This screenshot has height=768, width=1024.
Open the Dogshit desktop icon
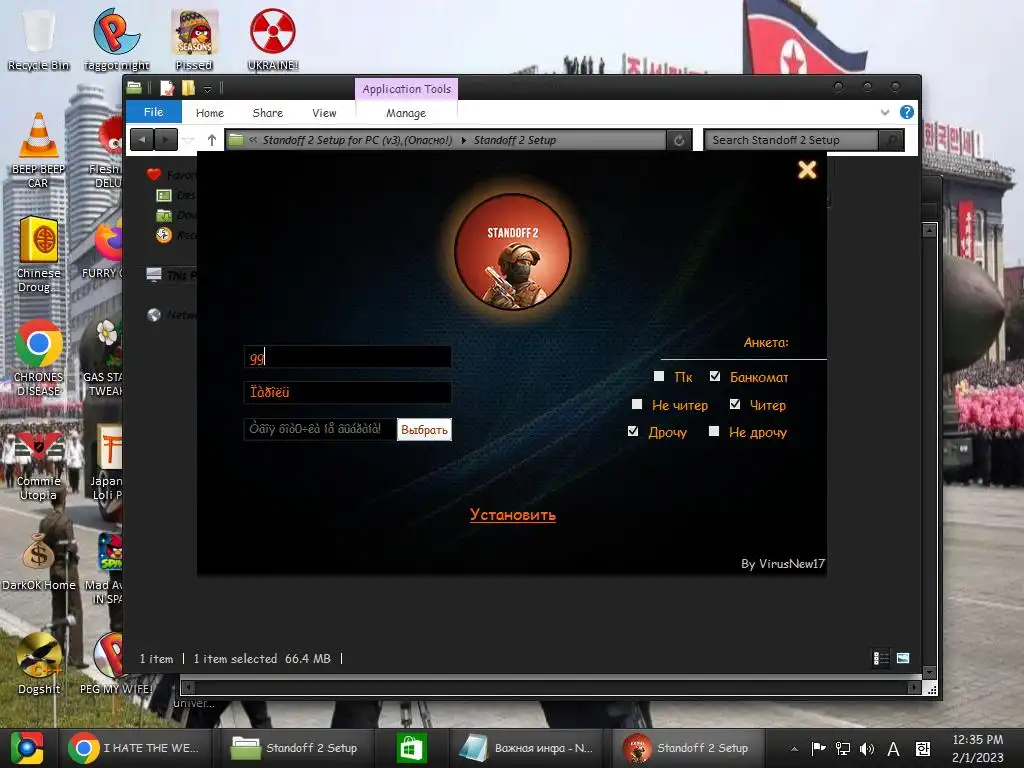coord(38,663)
